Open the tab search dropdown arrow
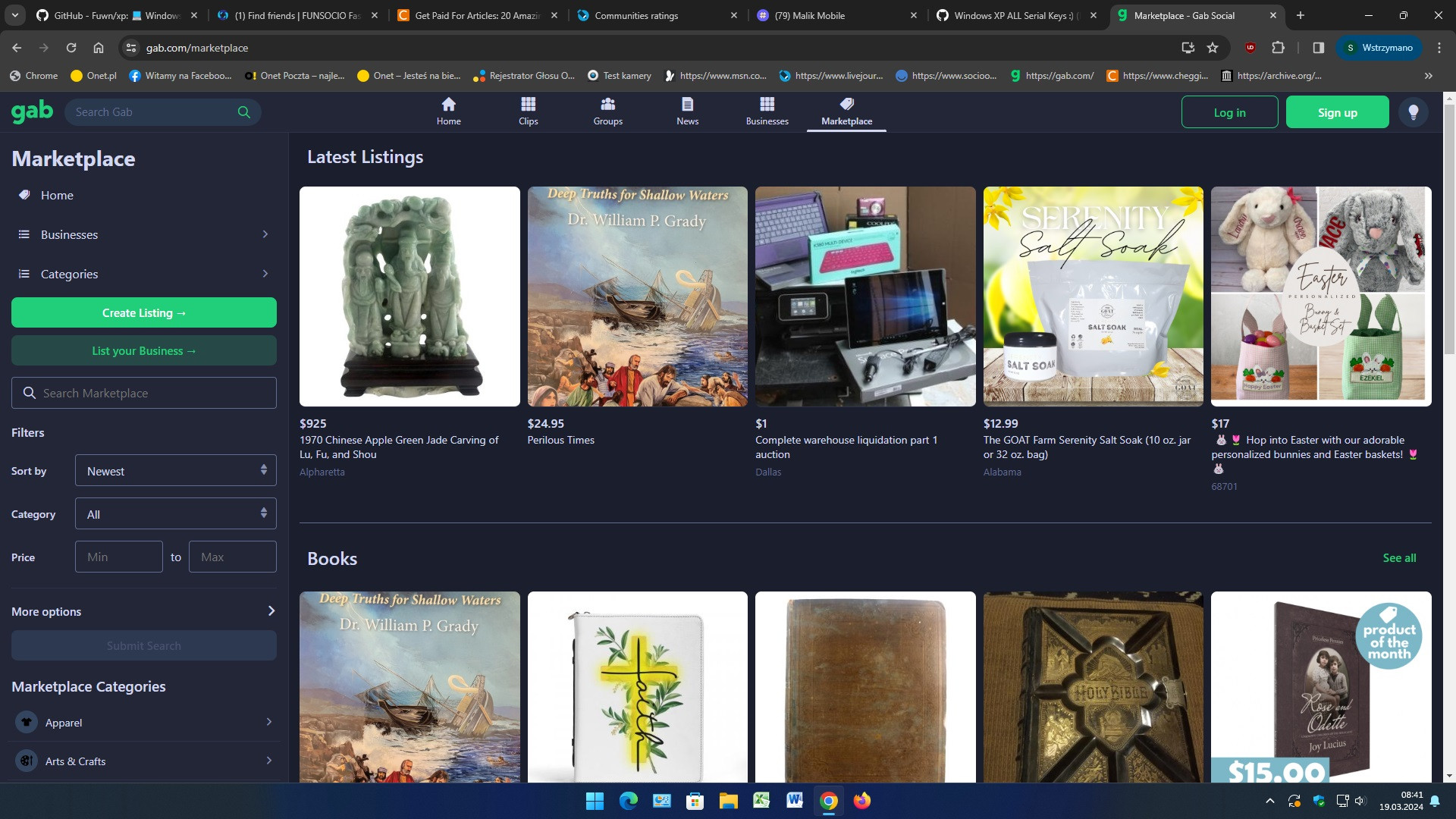1456x819 pixels. click(14, 15)
